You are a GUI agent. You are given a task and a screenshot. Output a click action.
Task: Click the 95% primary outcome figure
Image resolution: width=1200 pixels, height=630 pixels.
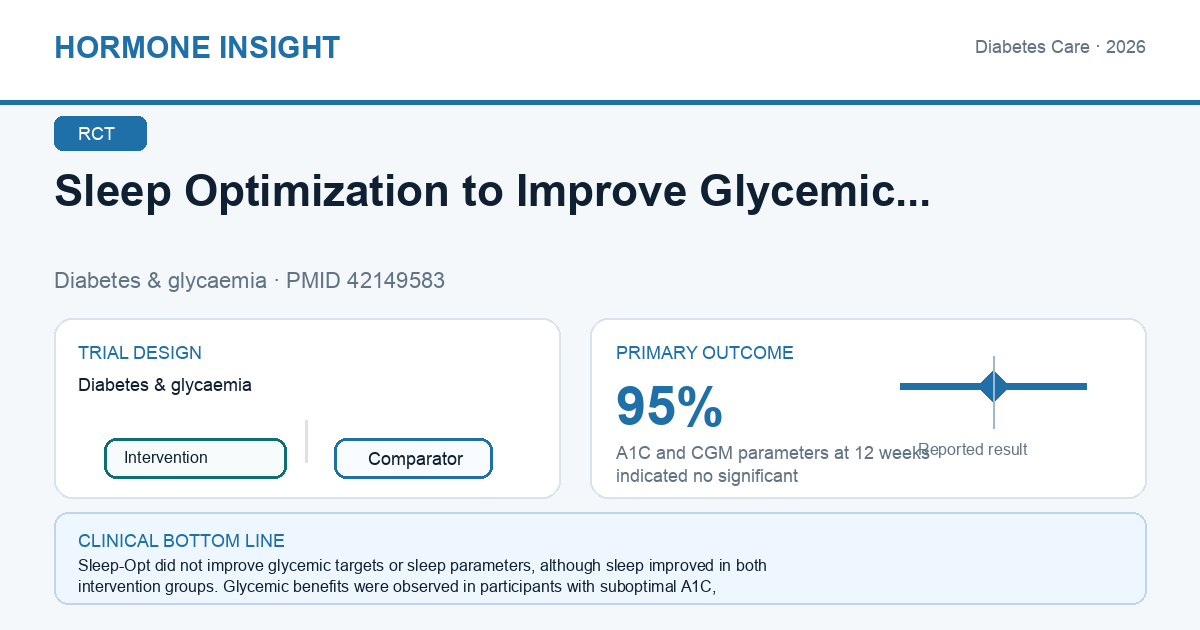tap(669, 407)
